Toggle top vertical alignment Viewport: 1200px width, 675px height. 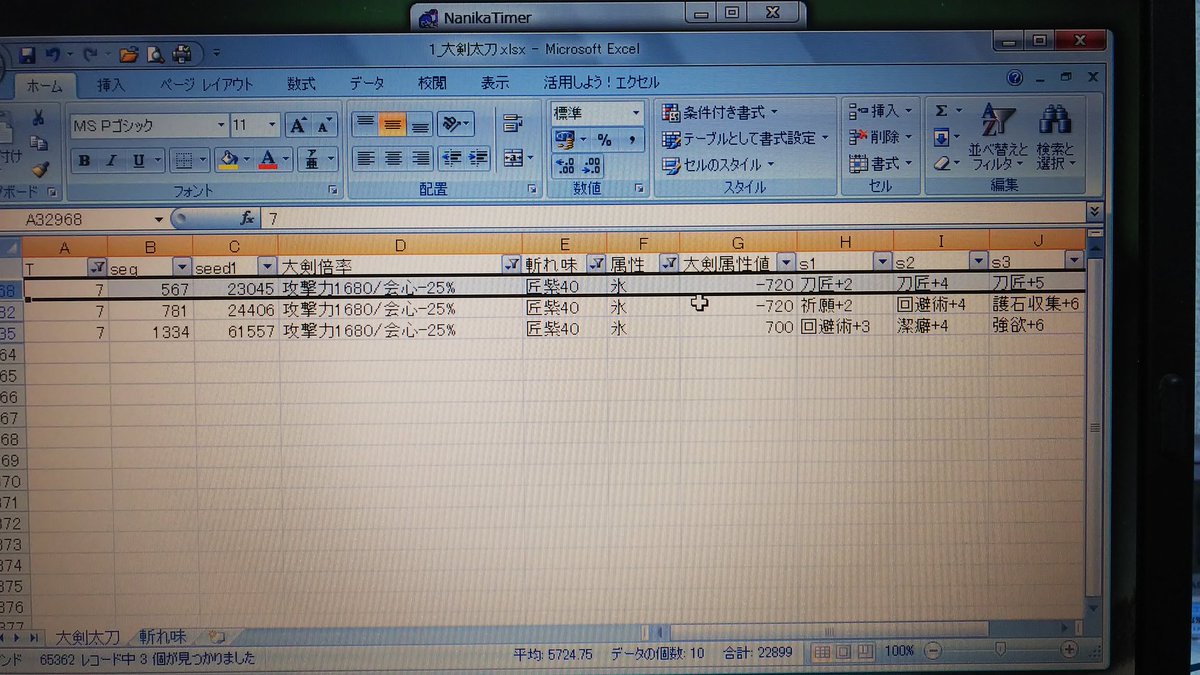[x=365, y=124]
